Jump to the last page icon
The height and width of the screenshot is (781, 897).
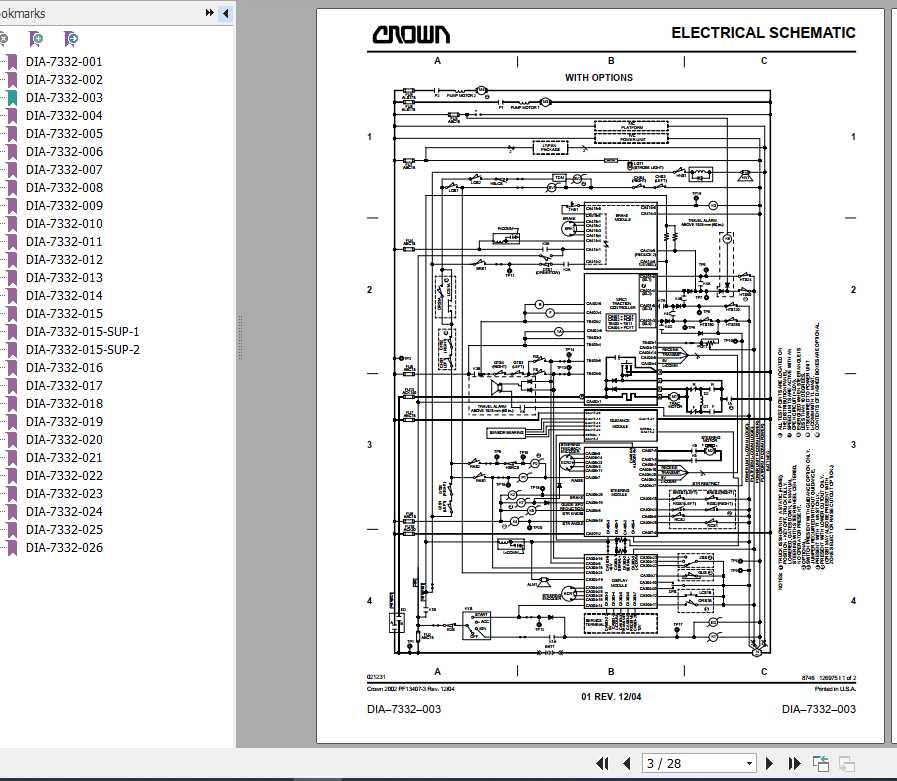point(793,763)
